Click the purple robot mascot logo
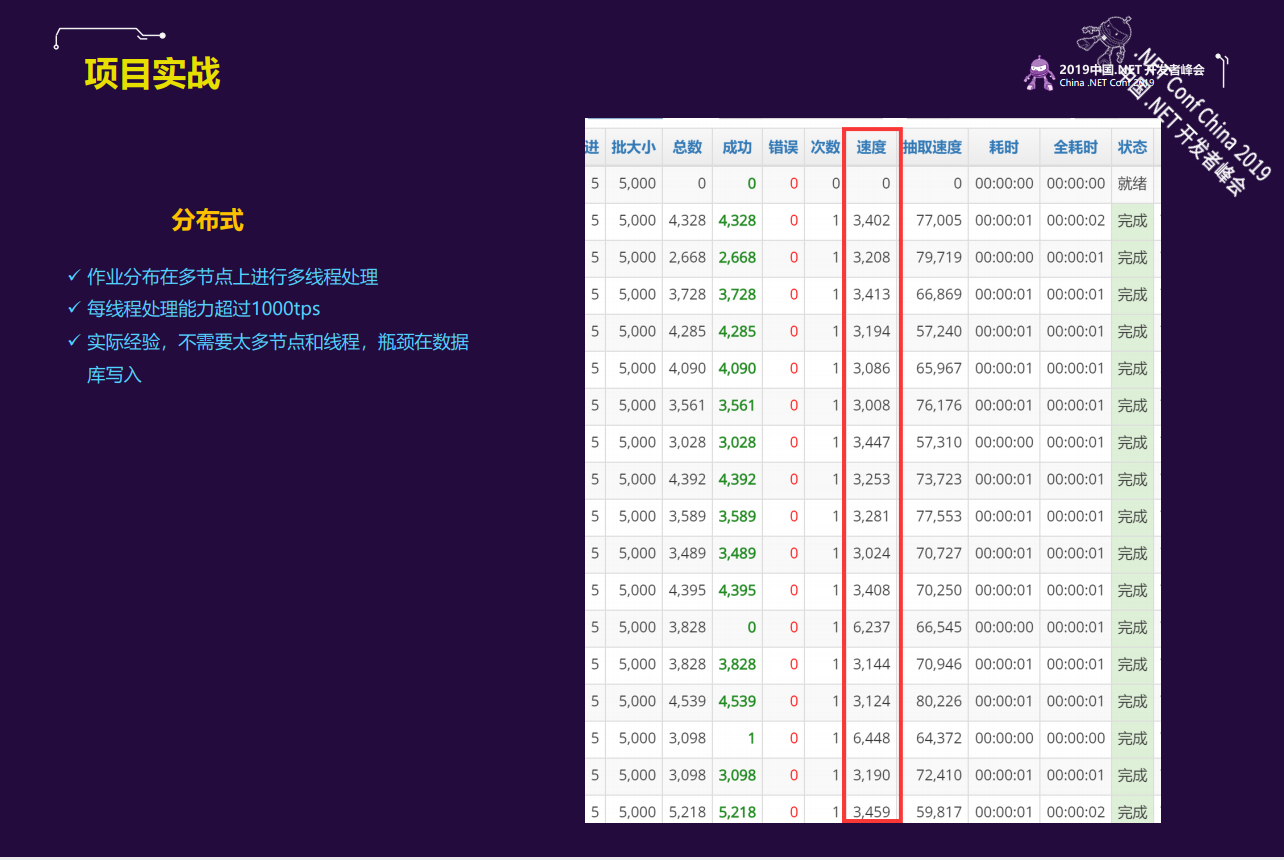Image resolution: width=1284 pixels, height=860 pixels. [1040, 72]
